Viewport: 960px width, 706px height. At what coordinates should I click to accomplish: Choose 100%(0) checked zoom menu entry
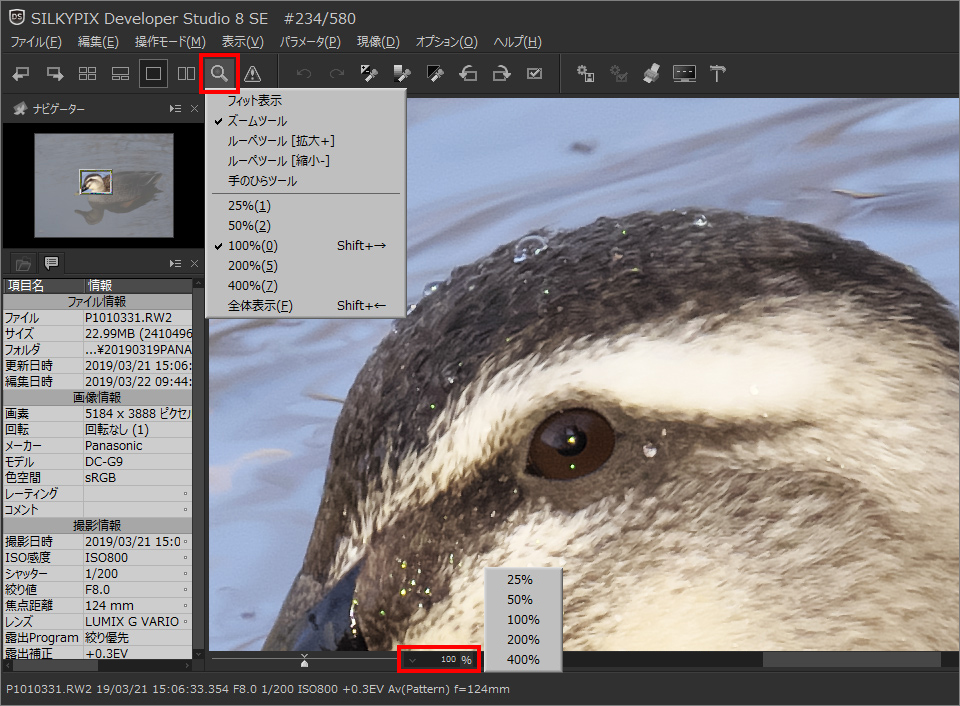click(x=252, y=246)
